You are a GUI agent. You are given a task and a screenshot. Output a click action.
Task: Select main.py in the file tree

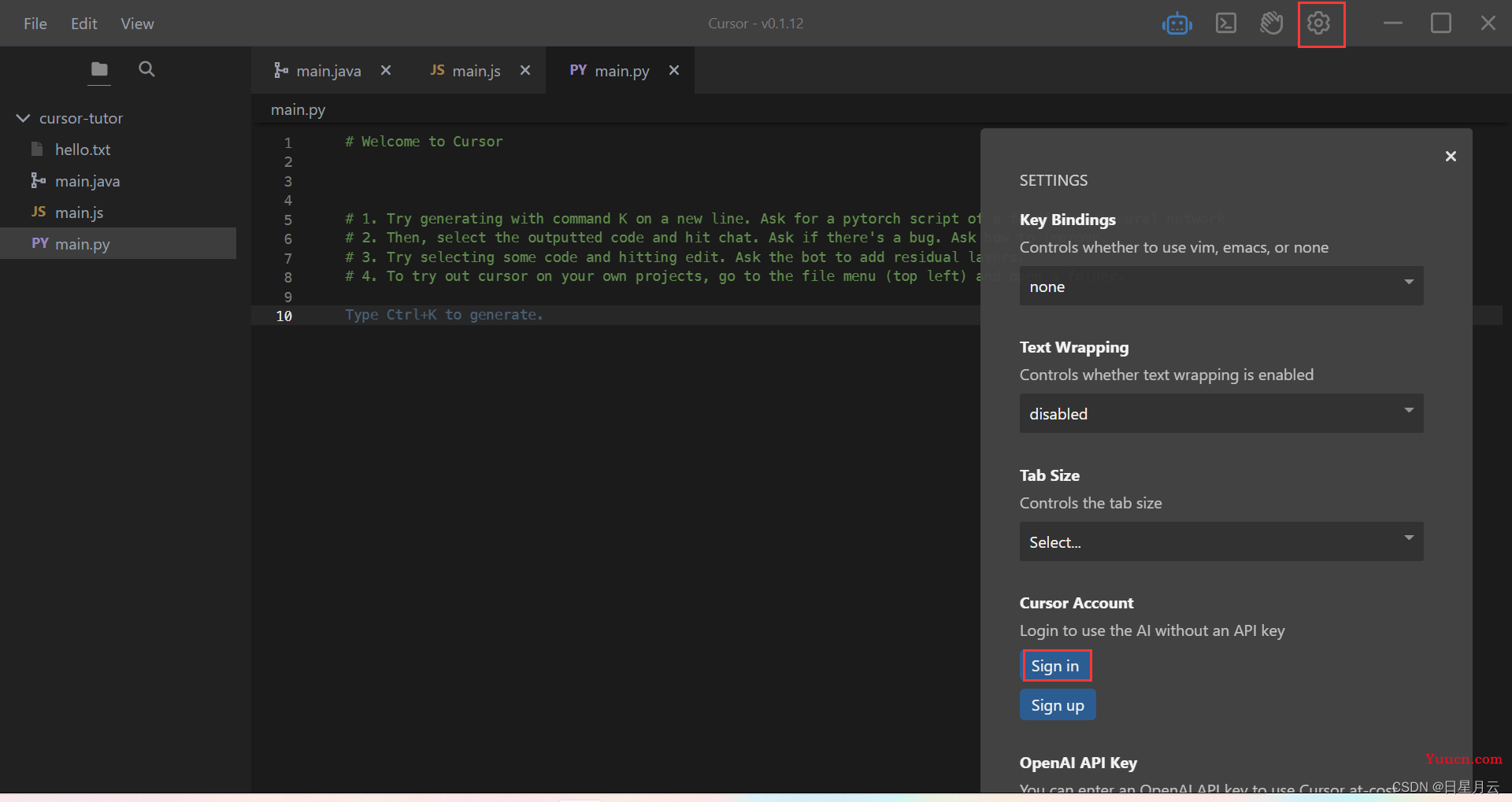pos(118,243)
